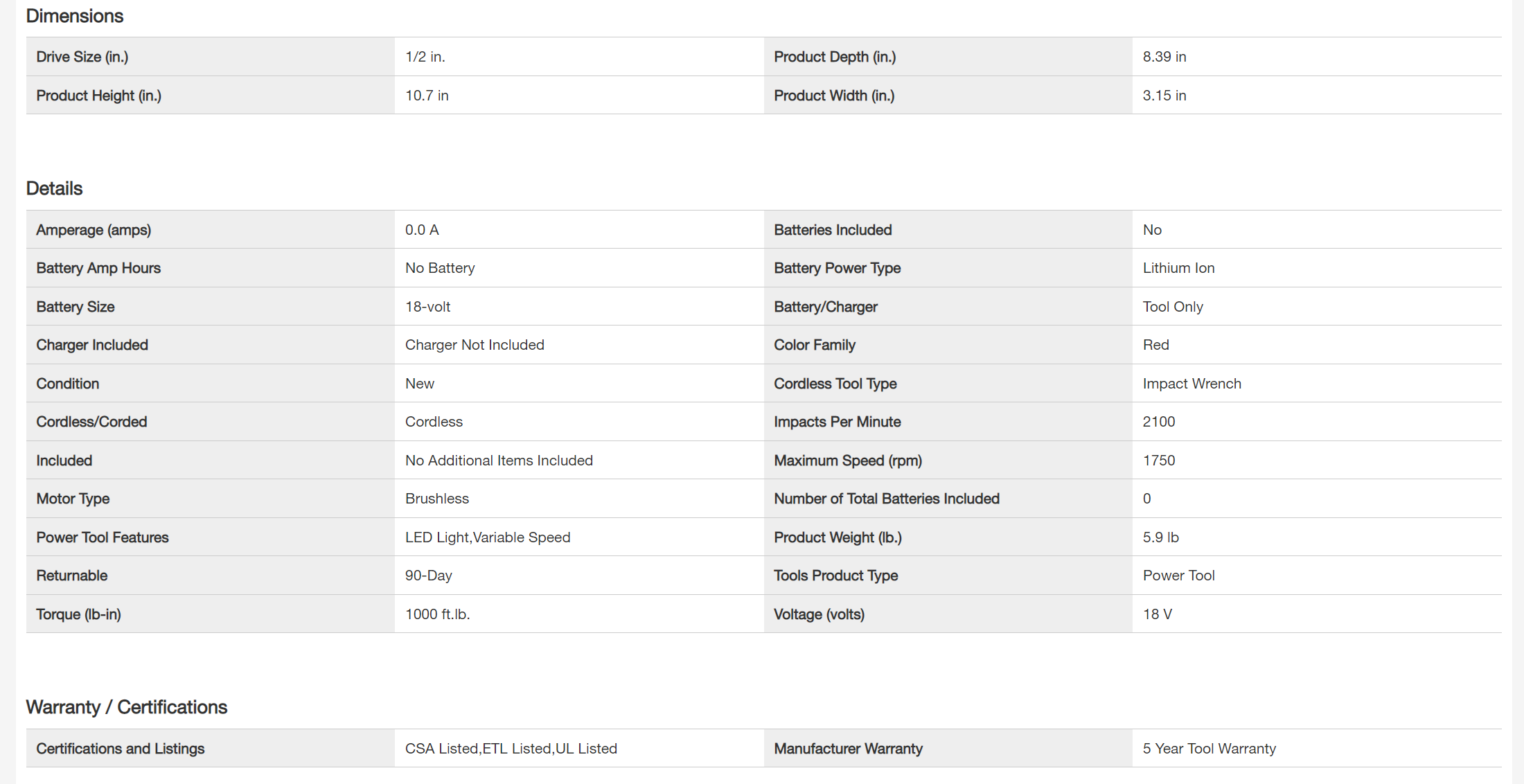Click the 90-Day Returnable value
The image size is (1524, 784).
tap(429, 576)
